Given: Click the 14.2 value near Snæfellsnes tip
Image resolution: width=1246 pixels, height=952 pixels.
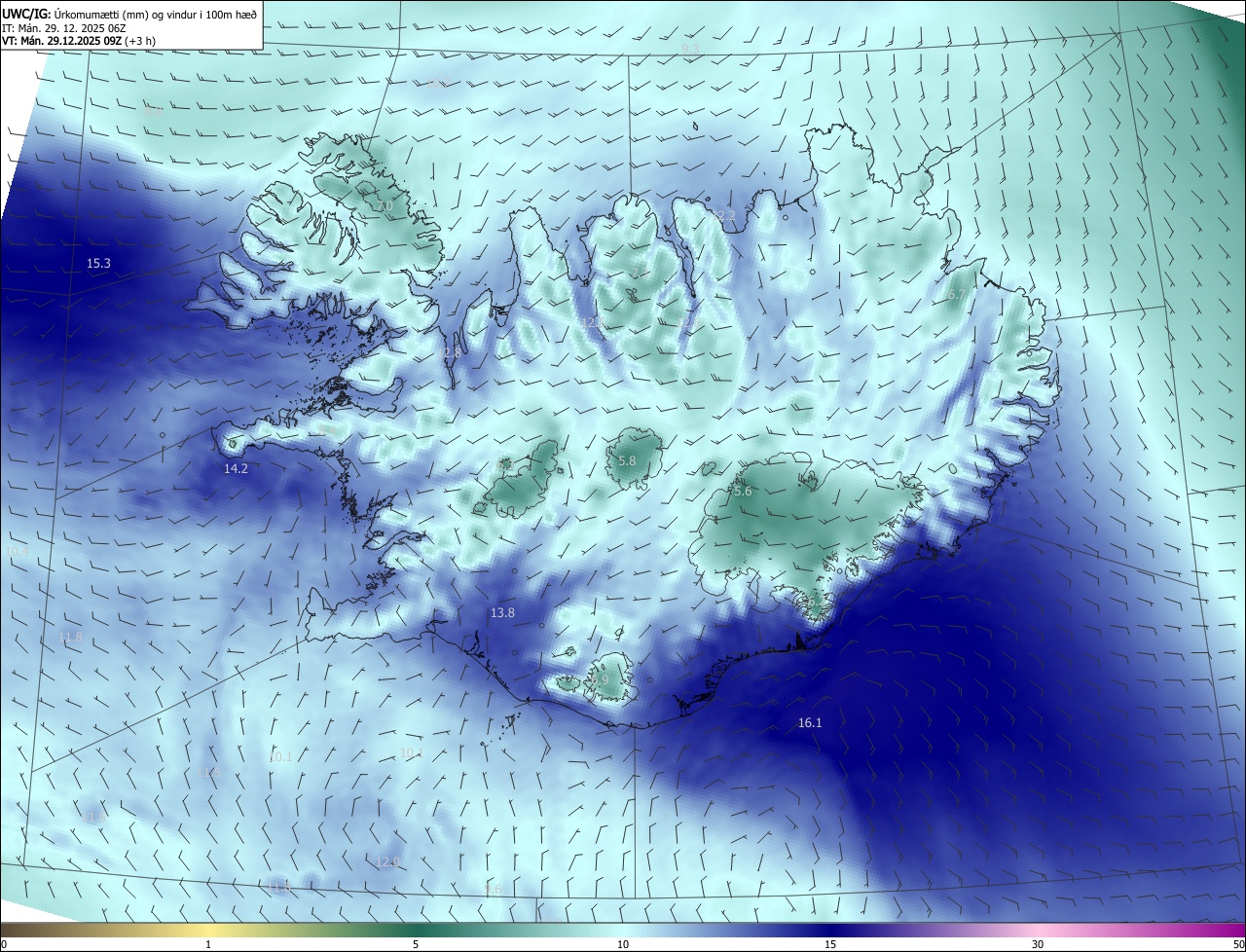Looking at the screenshot, I should tap(236, 468).
